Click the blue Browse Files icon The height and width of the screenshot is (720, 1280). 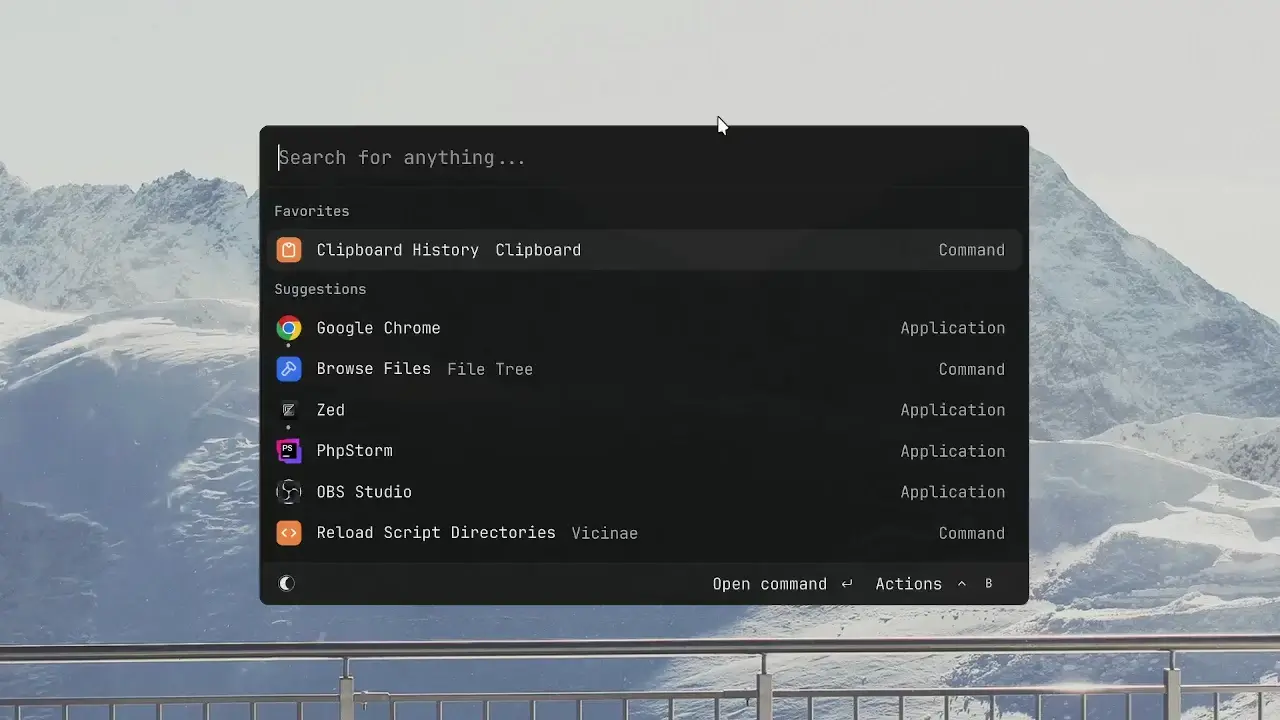pos(288,369)
